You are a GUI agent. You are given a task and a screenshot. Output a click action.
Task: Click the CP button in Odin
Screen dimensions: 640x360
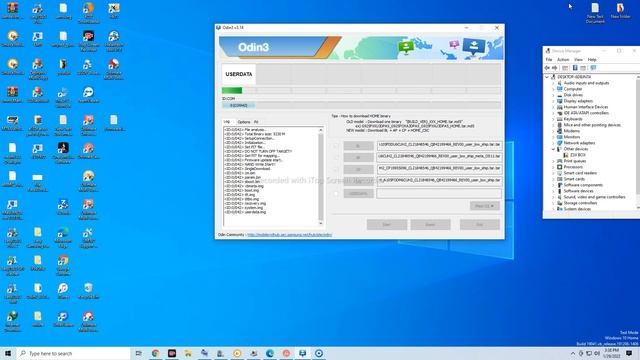358,169
